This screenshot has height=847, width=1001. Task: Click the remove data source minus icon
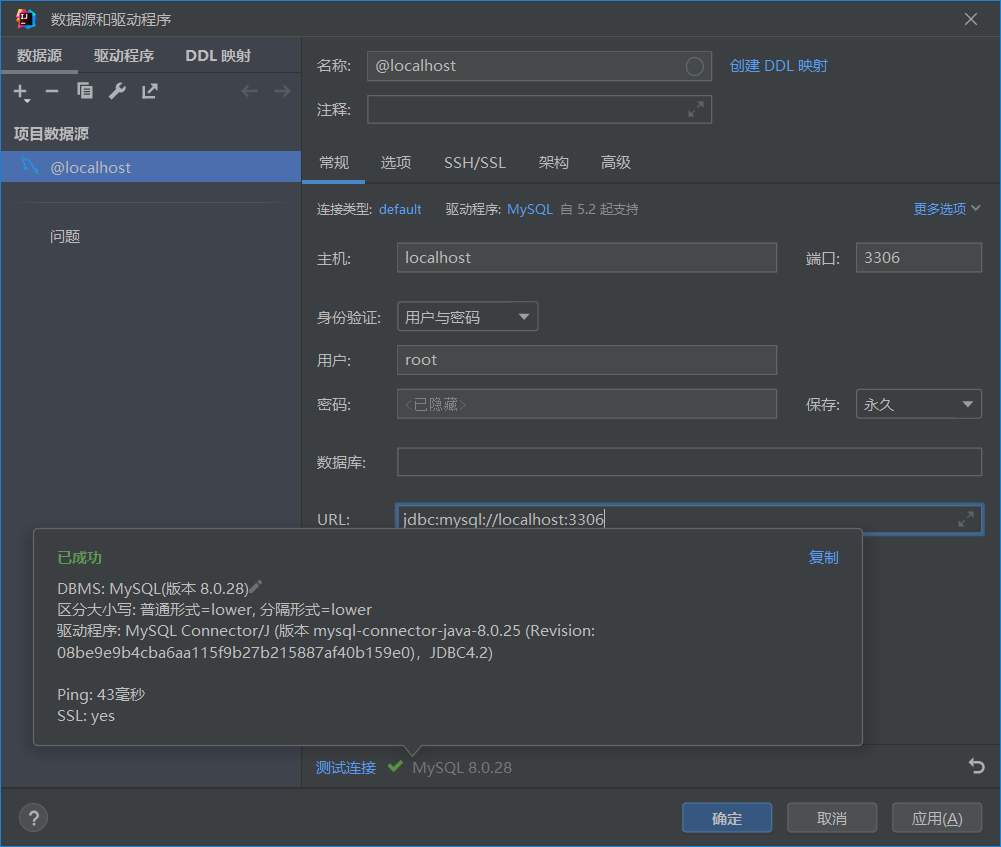[52, 92]
